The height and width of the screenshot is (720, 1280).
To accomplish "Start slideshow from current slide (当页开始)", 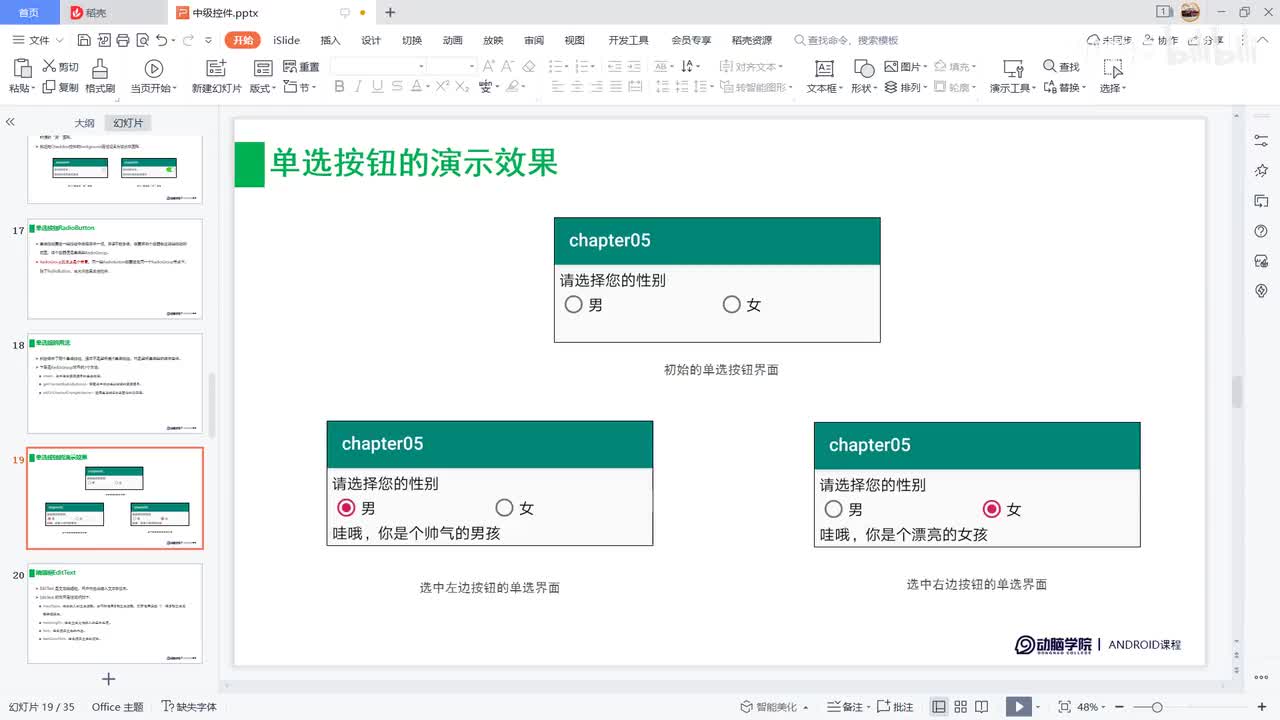I will click(x=154, y=76).
